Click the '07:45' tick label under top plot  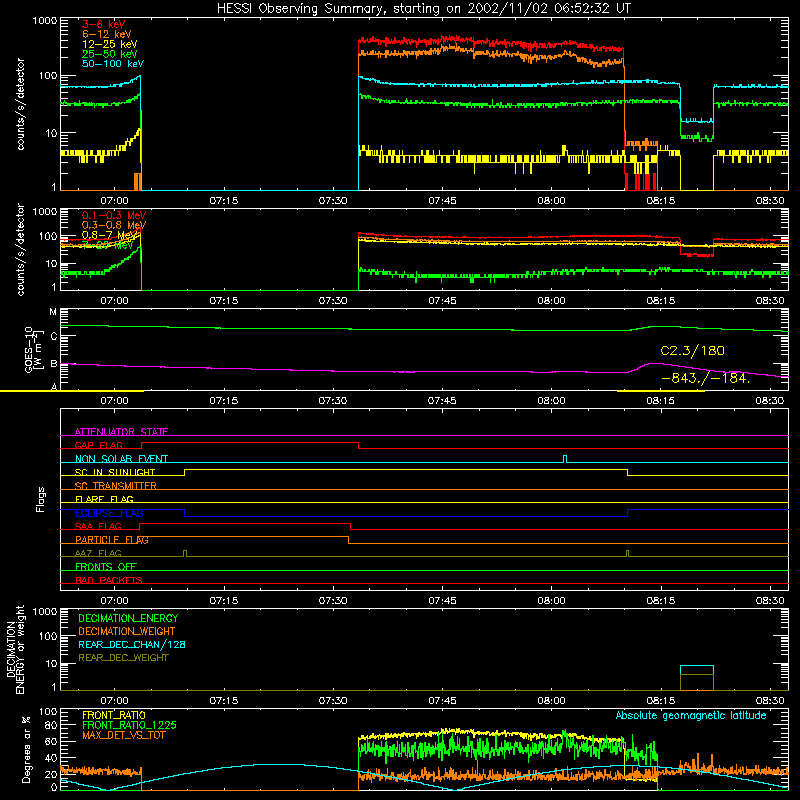(x=442, y=201)
